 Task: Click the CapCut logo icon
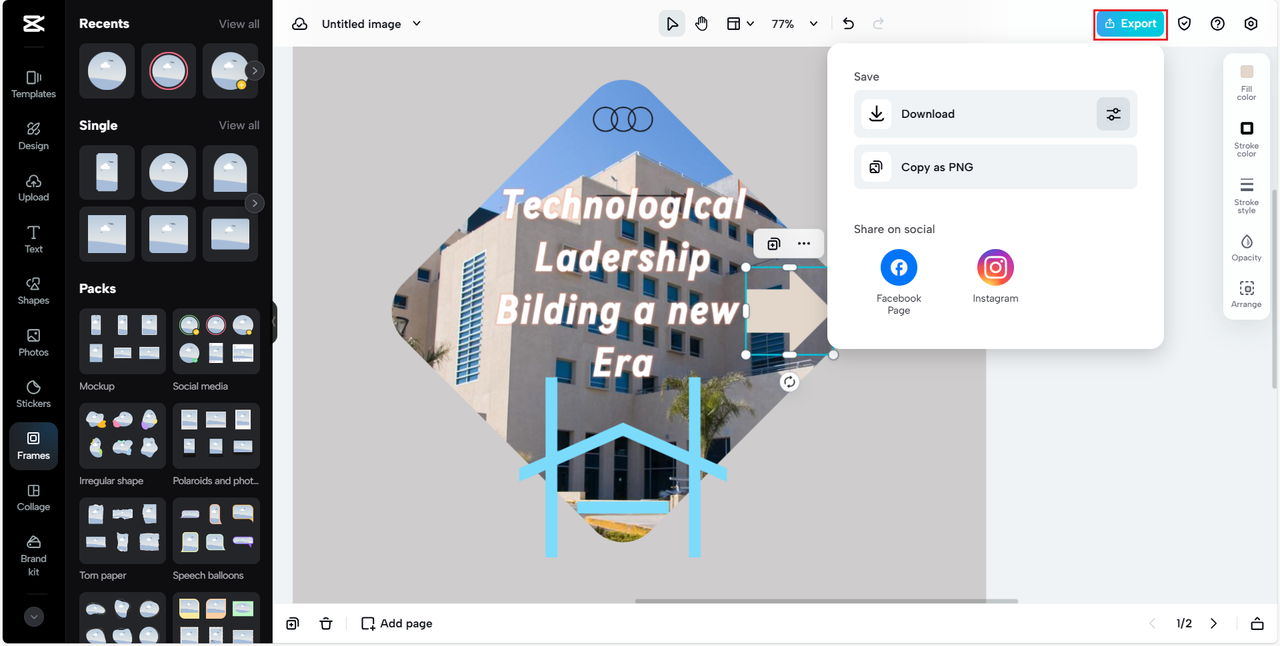[33, 25]
